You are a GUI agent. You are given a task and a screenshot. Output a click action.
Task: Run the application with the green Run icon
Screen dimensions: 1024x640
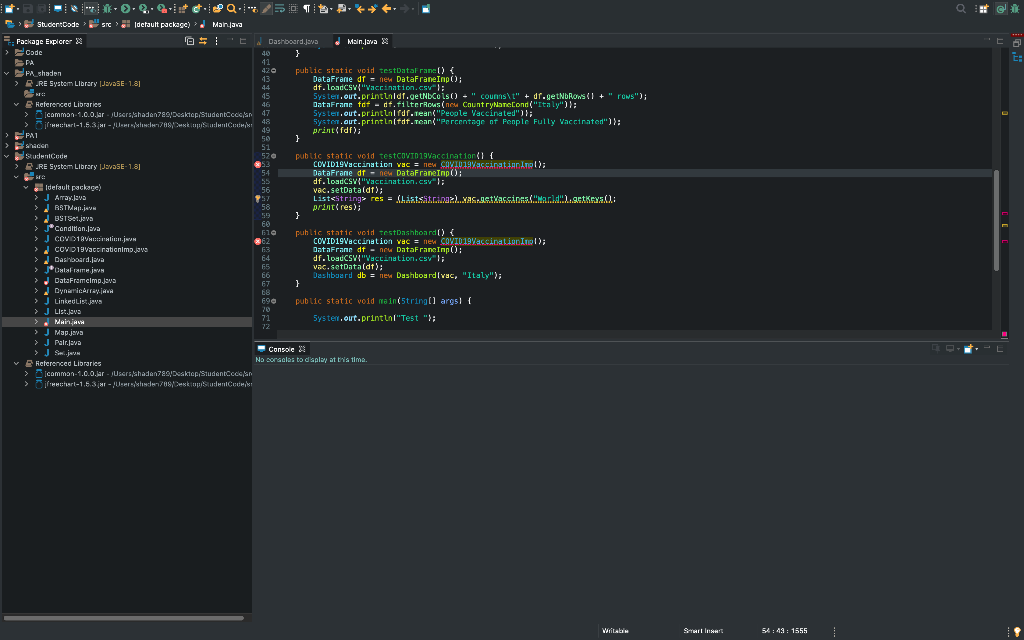[x=125, y=8]
